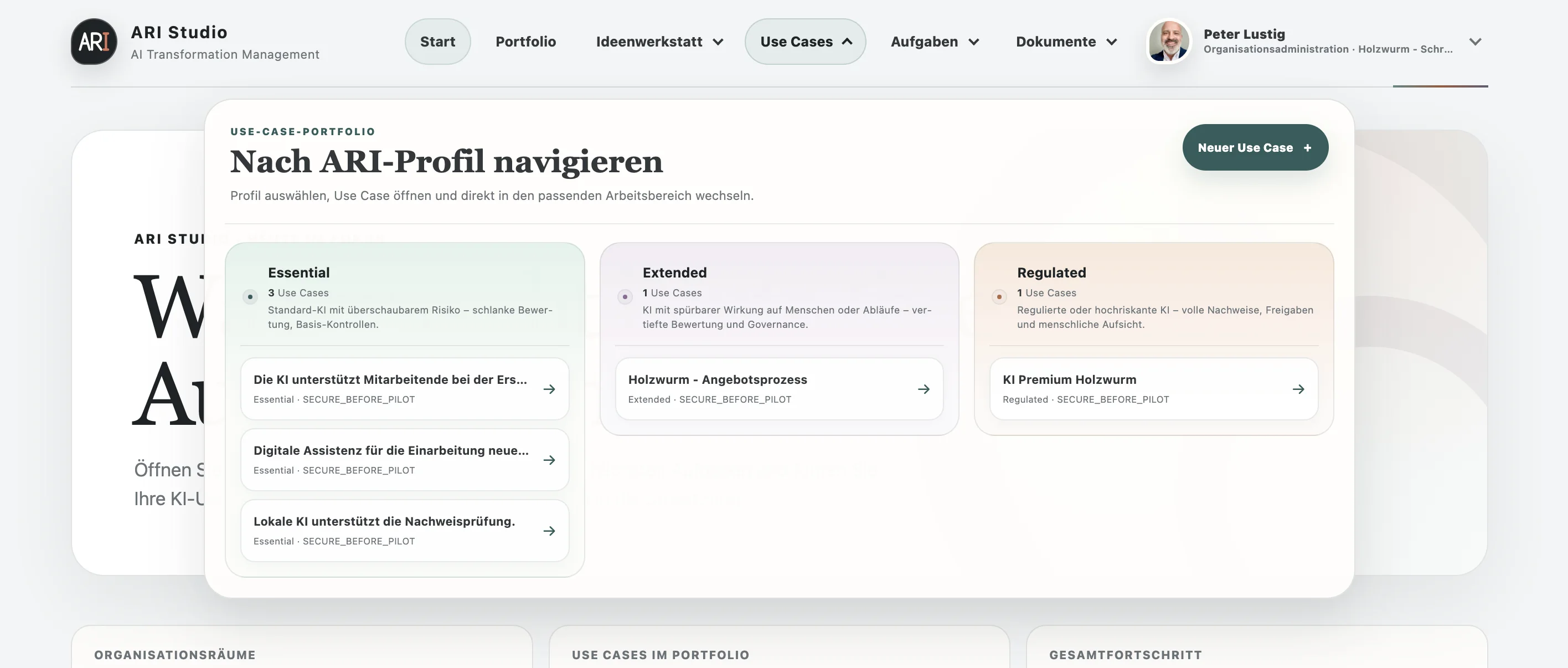This screenshot has width=1568, height=668.
Task: Click arrow on Lokale KI Nachweisprüfung card
Action: 549,531
